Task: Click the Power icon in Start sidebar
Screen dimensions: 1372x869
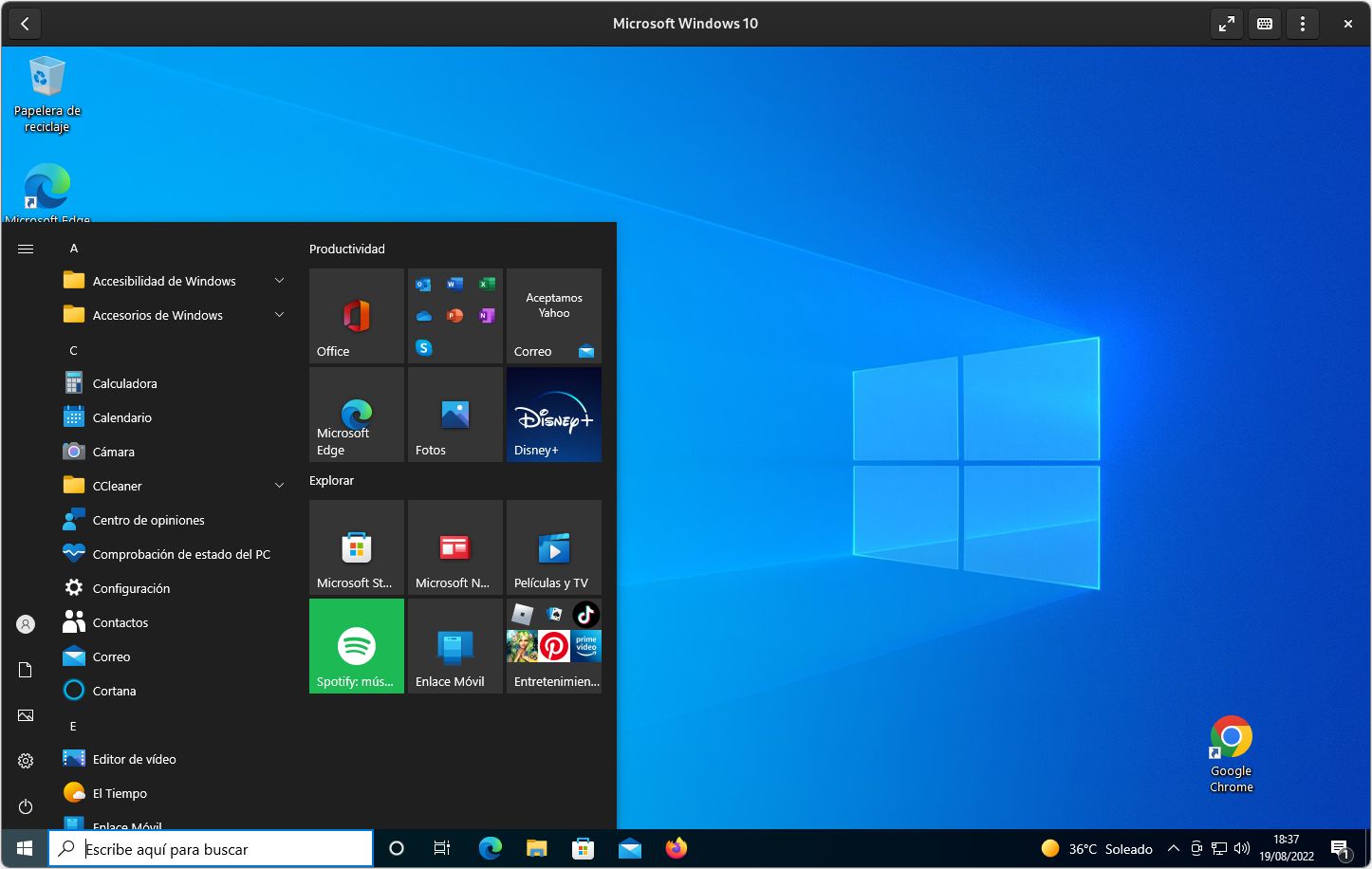Action: [26, 806]
